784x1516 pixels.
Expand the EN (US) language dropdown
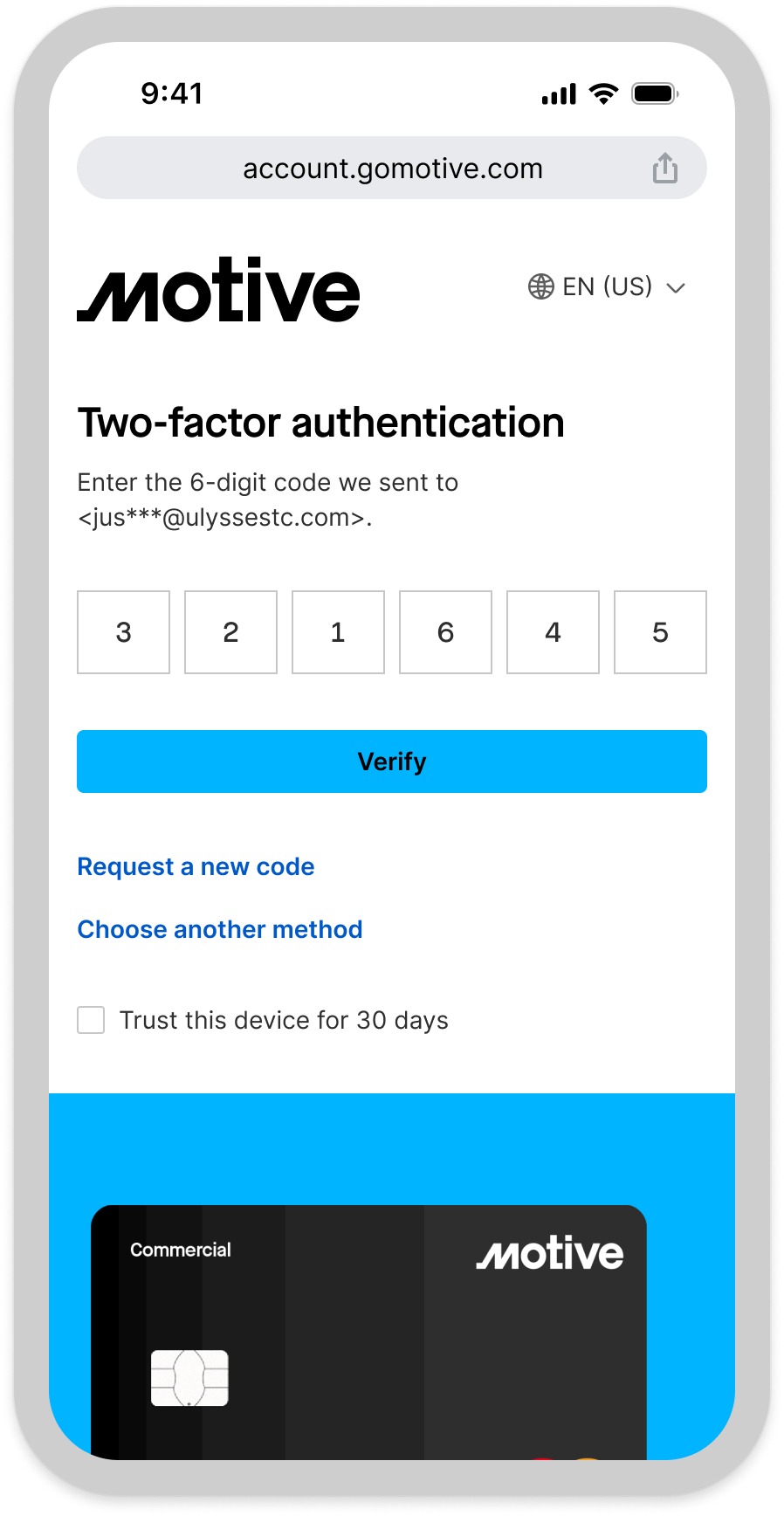(x=607, y=286)
